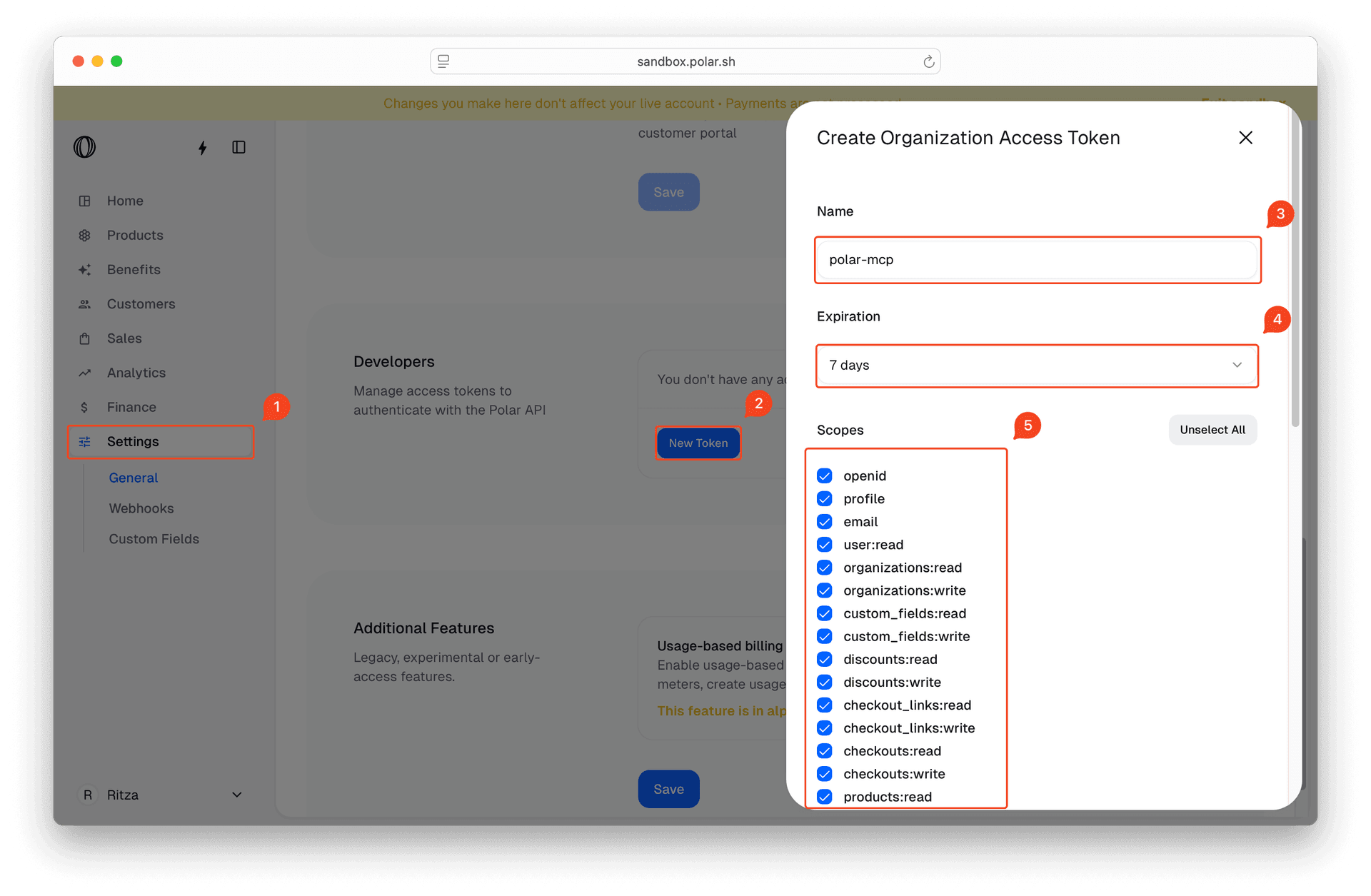1371x896 pixels.
Task: Select the Customers people icon
Action: [85, 303]
